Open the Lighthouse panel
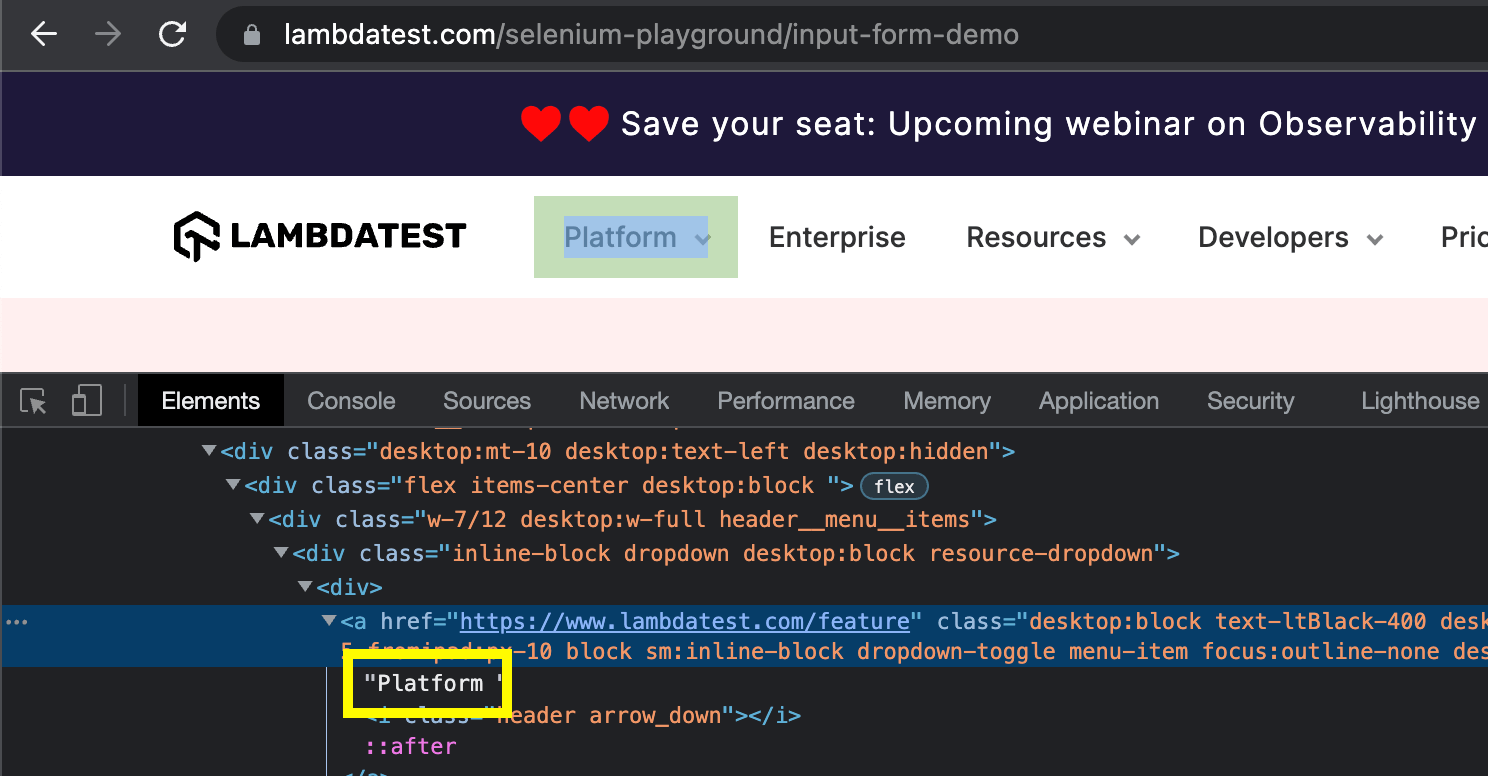This screenshot has height=776, width=1488. click(1419, 400)
